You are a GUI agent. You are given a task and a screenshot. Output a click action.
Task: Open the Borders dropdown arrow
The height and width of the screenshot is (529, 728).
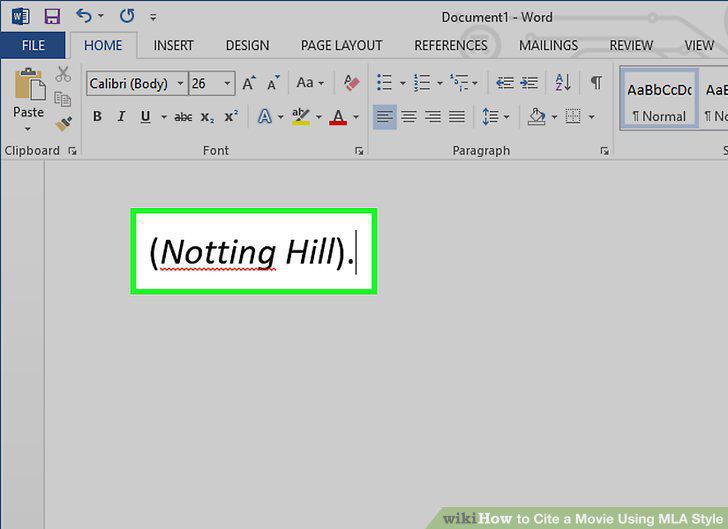coord(592,117)
